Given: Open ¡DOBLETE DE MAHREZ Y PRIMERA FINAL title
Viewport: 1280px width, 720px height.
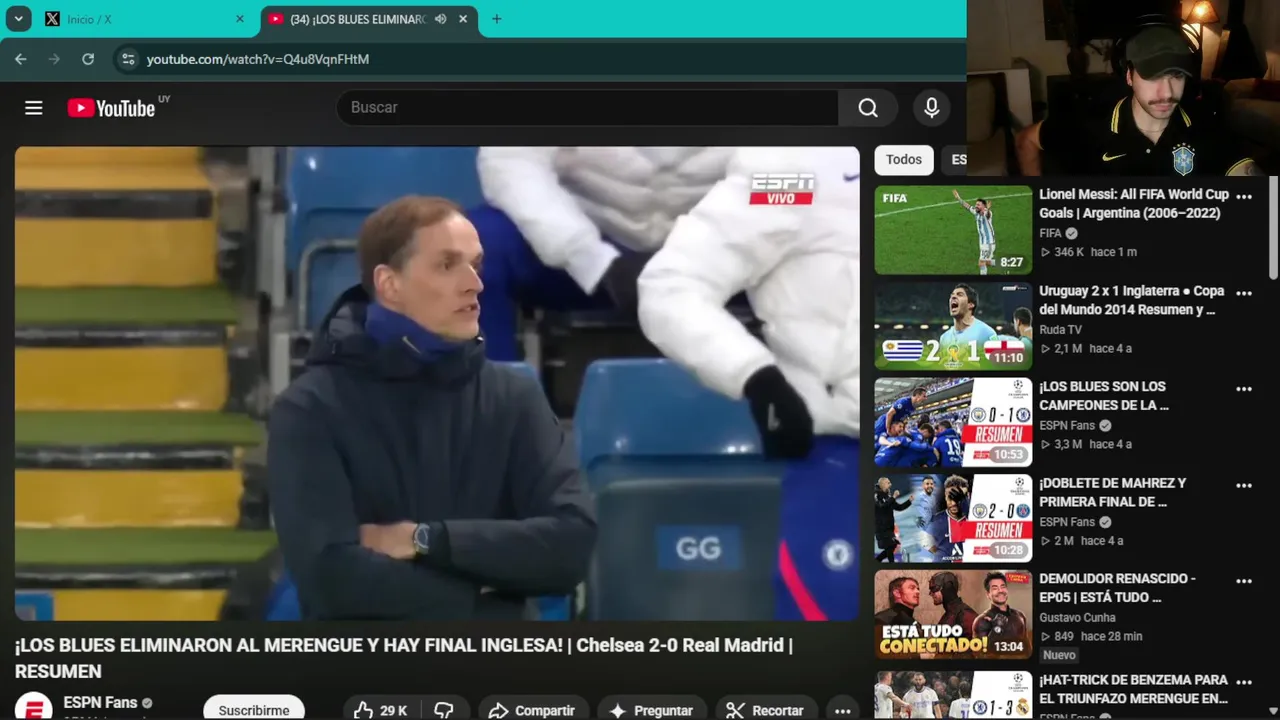Looking at the screenshot, I should click(x=1113, y=492).
